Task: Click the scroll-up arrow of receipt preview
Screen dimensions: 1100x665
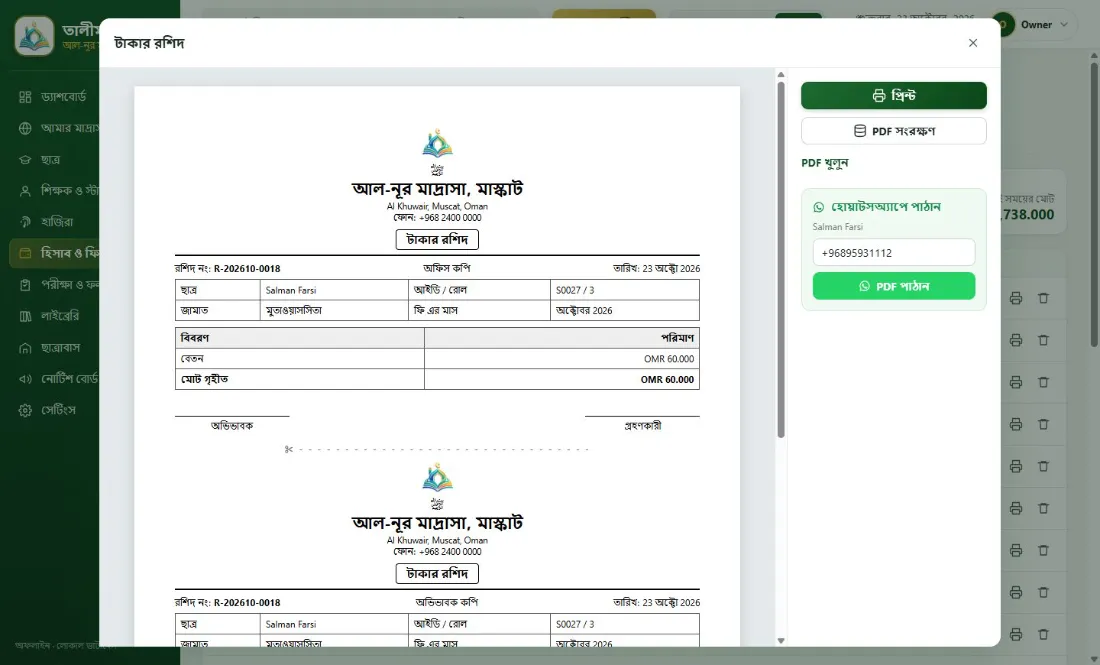Action: click(781, 74)
